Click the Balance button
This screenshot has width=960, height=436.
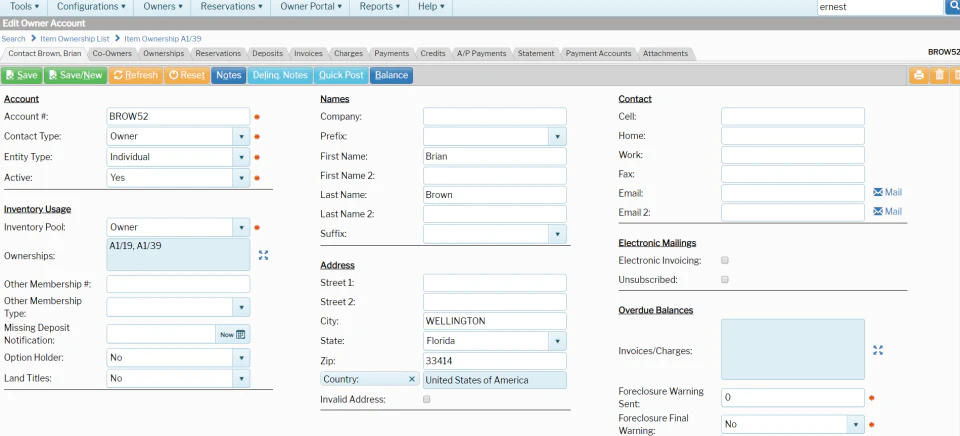pos(391,75)
